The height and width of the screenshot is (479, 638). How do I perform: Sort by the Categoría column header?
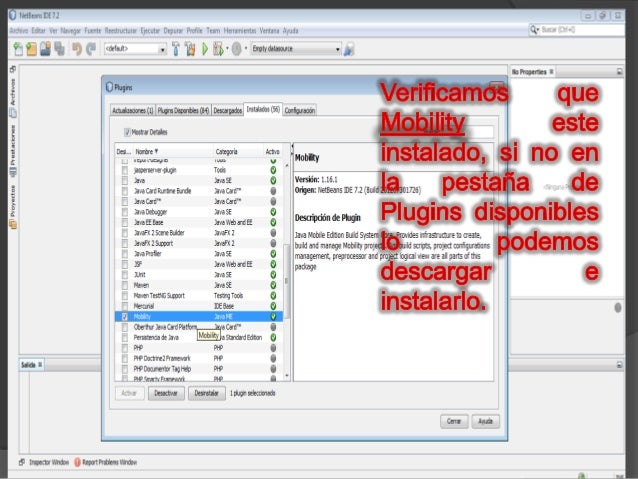(x=226, y=151)
